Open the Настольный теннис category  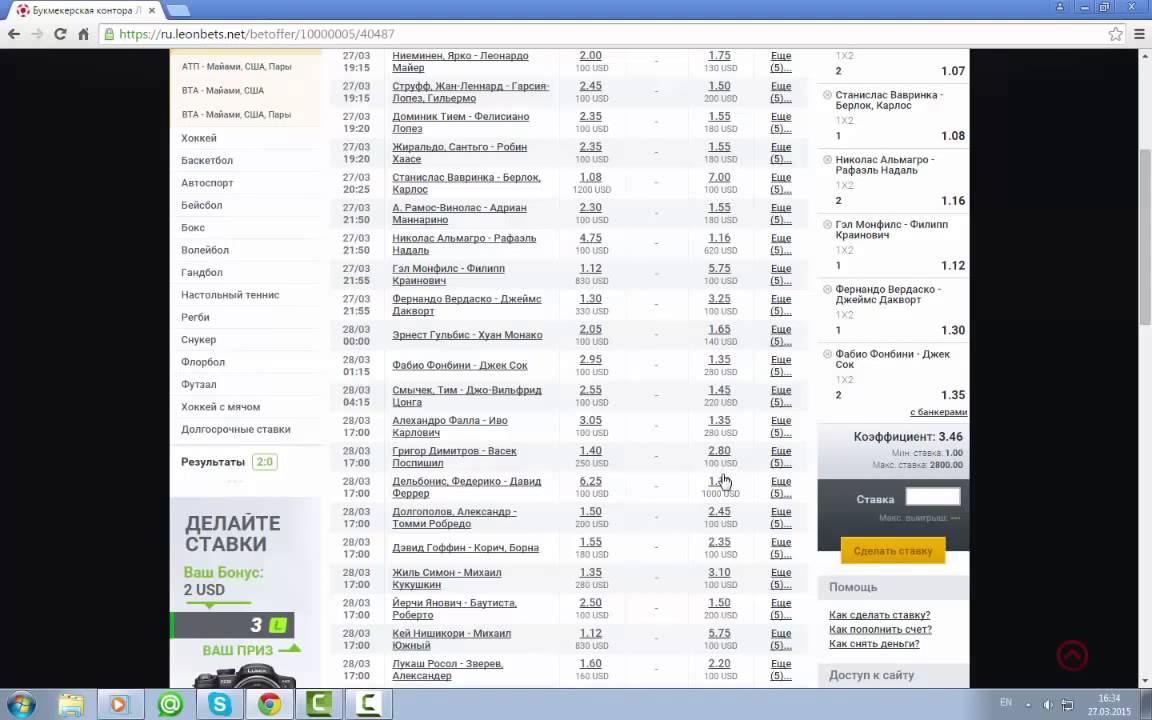coord(230,295)
